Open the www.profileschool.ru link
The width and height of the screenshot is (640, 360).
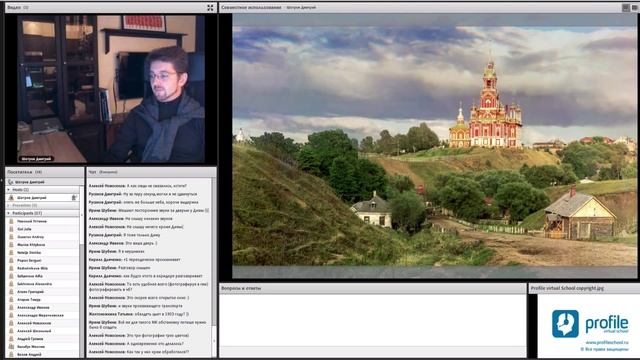pyautogui.click(x=607, y=343)
